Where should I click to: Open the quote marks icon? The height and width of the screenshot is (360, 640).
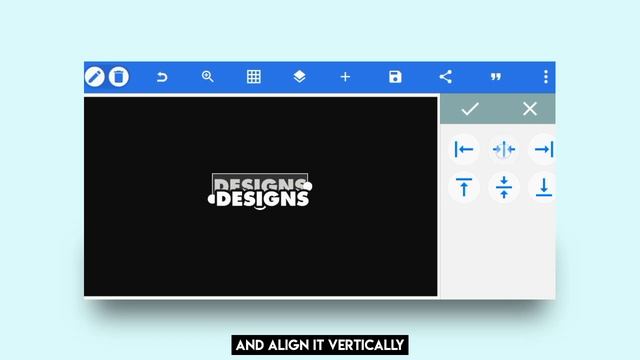(496, 77)
